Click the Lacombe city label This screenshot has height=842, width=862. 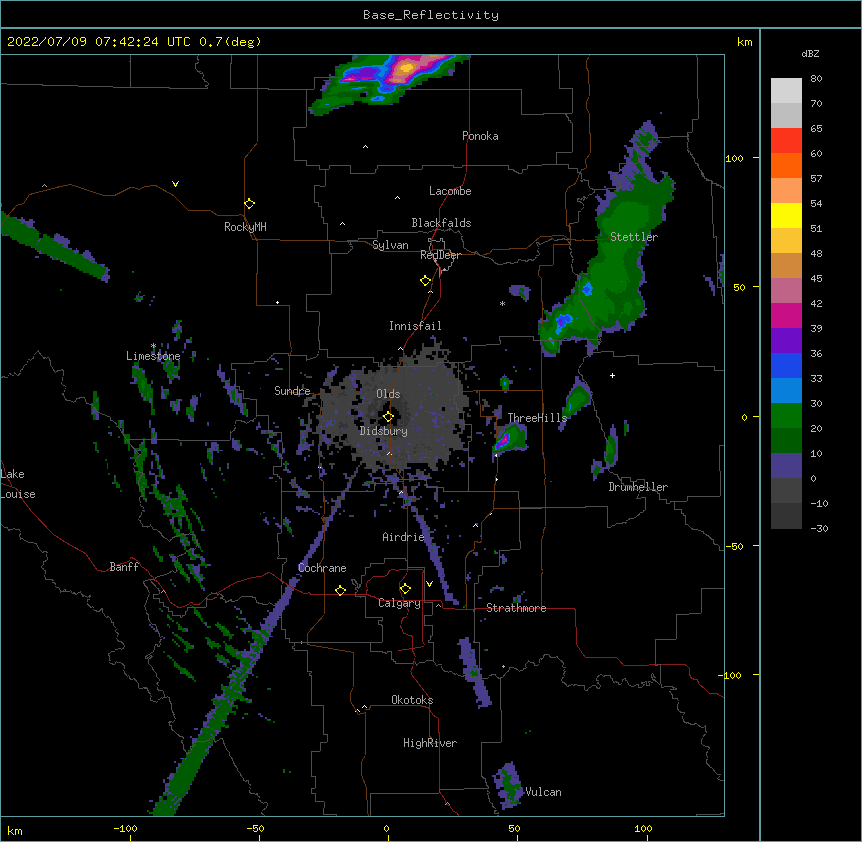point(450,191)
